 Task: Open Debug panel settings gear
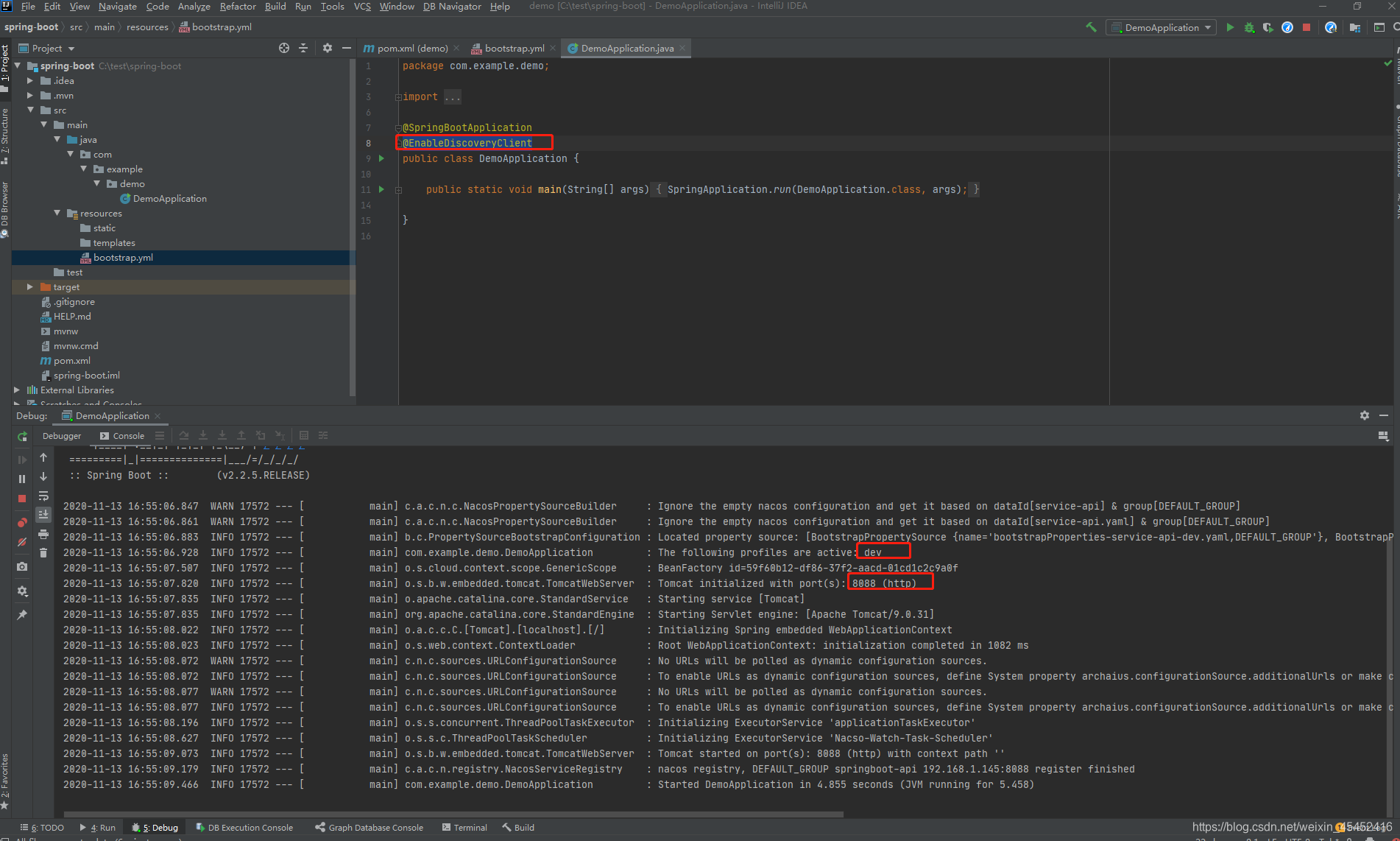pyautogui.click(x=1365, y=415)
